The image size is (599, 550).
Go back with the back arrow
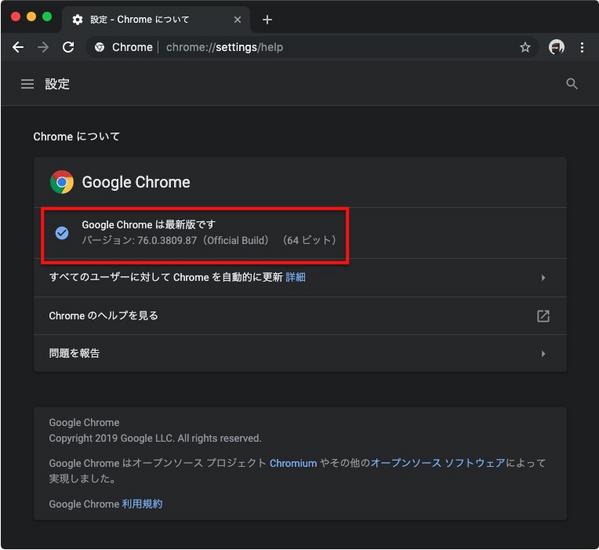18,47
